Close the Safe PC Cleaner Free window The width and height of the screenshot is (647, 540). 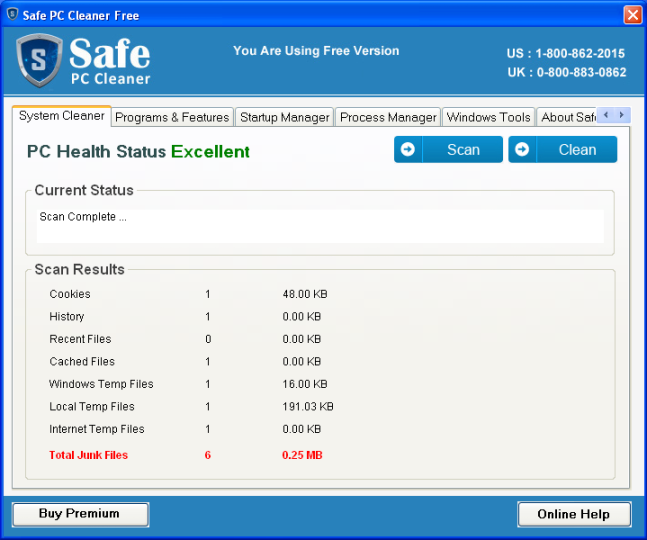[x=632, y=15]
